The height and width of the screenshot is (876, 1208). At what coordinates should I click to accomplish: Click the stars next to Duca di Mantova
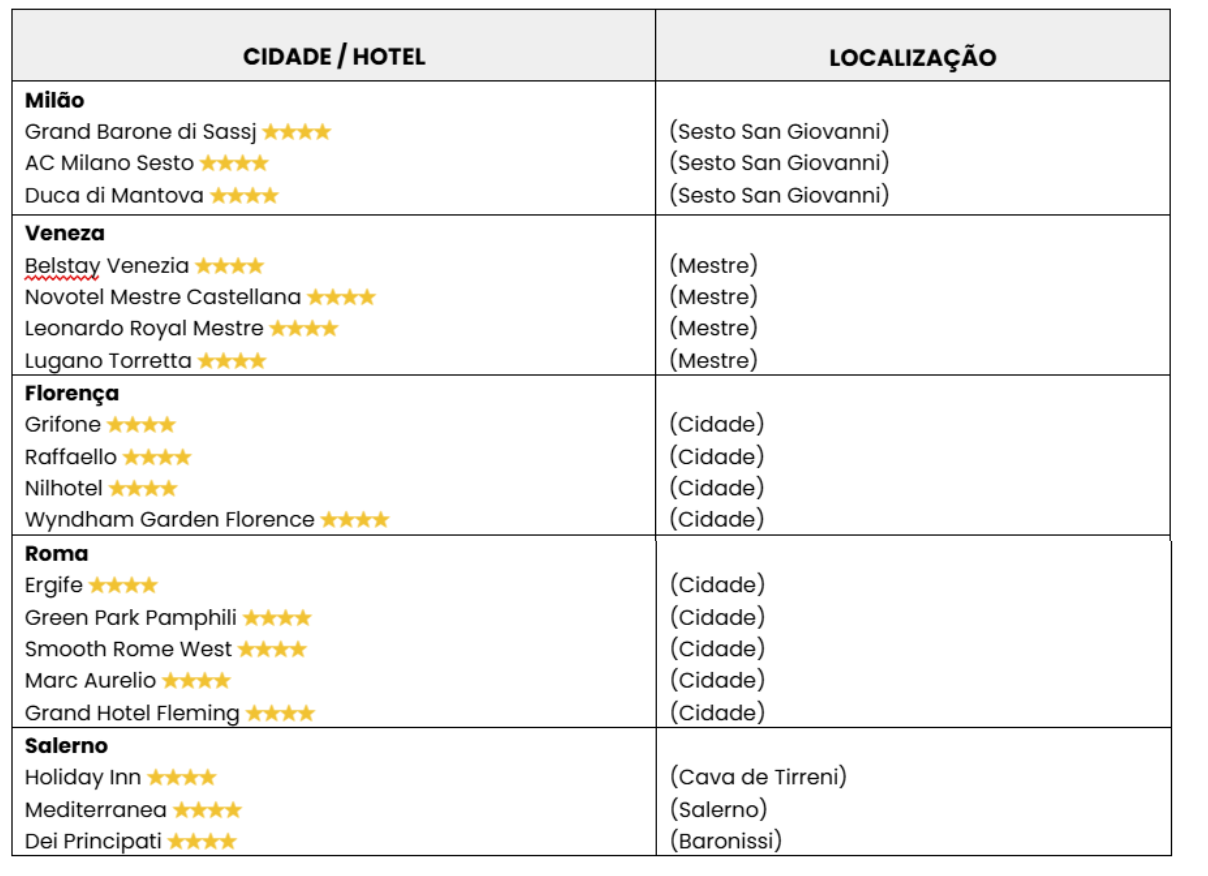244,195
